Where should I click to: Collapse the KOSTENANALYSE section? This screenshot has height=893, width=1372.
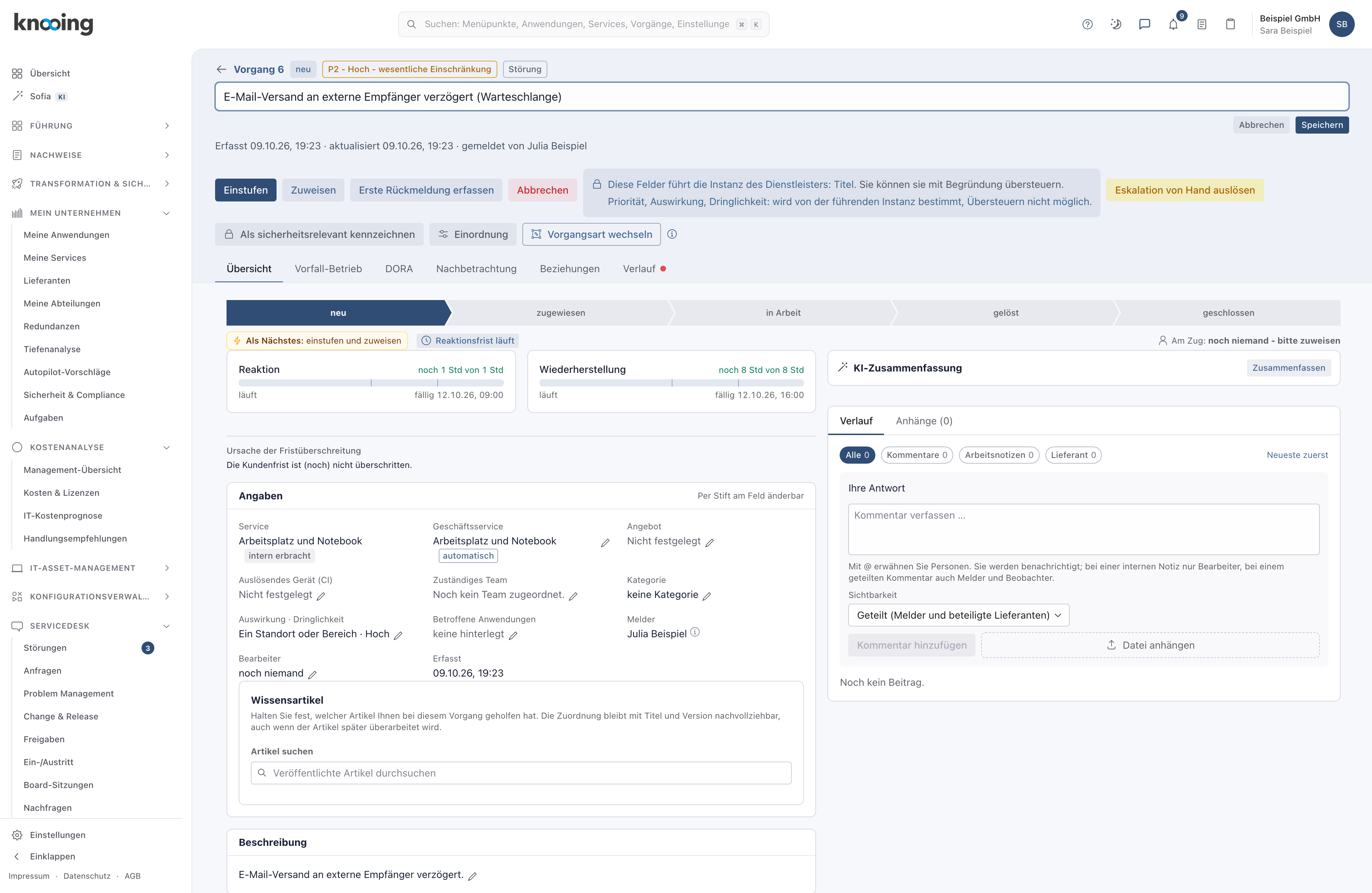(92, 447)
